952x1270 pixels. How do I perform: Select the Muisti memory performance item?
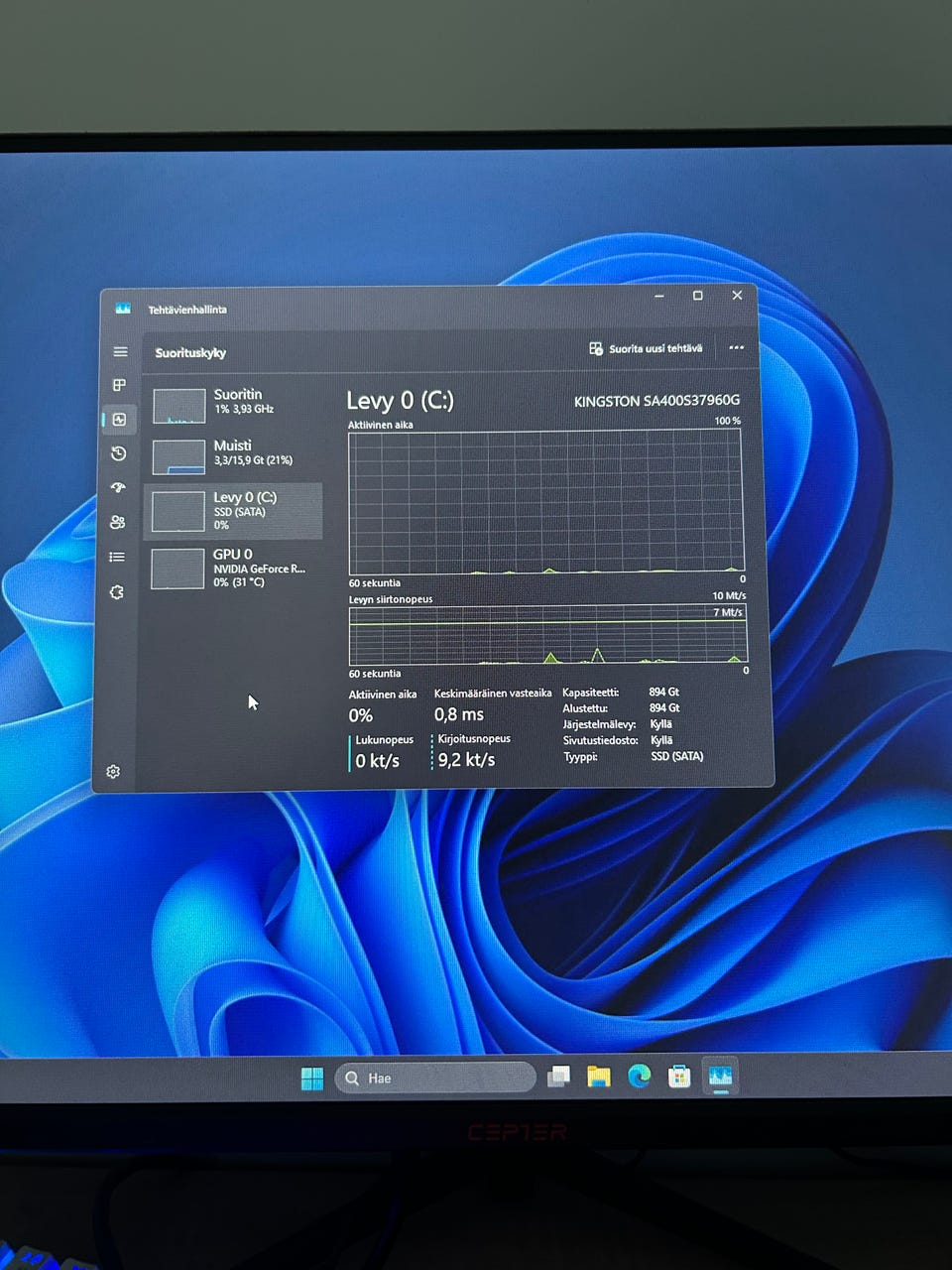[x=234, y=455]
